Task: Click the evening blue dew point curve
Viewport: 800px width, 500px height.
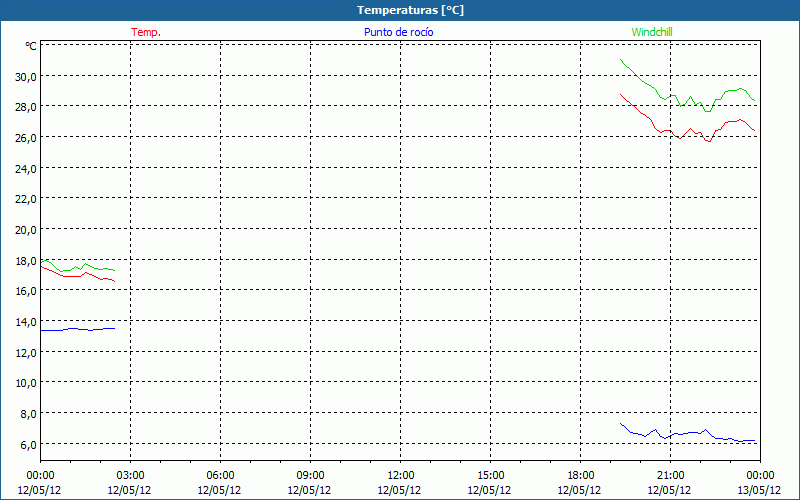Action: tap(687, 433)
